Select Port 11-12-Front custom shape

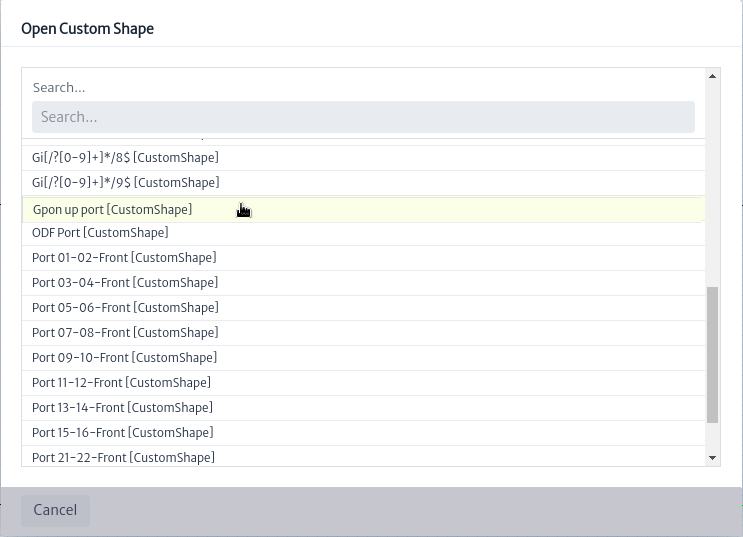(363, 383)
